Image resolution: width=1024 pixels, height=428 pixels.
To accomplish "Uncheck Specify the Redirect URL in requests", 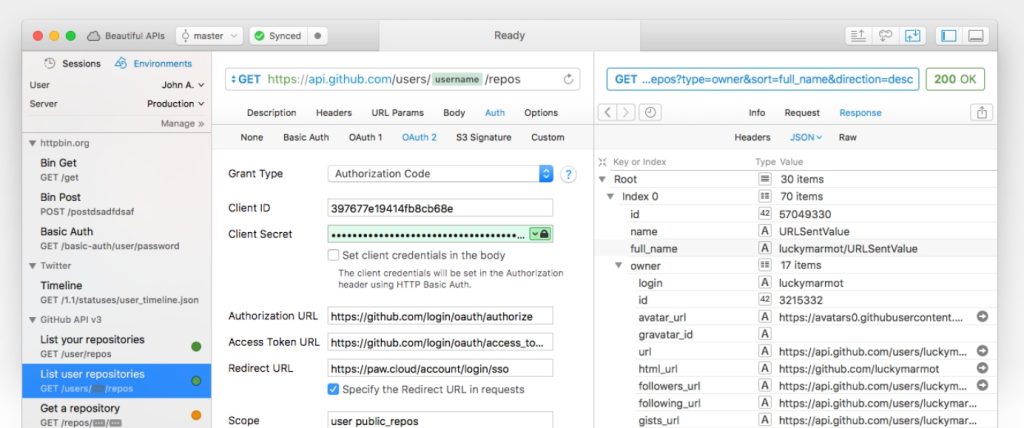I will coord(333,389).
